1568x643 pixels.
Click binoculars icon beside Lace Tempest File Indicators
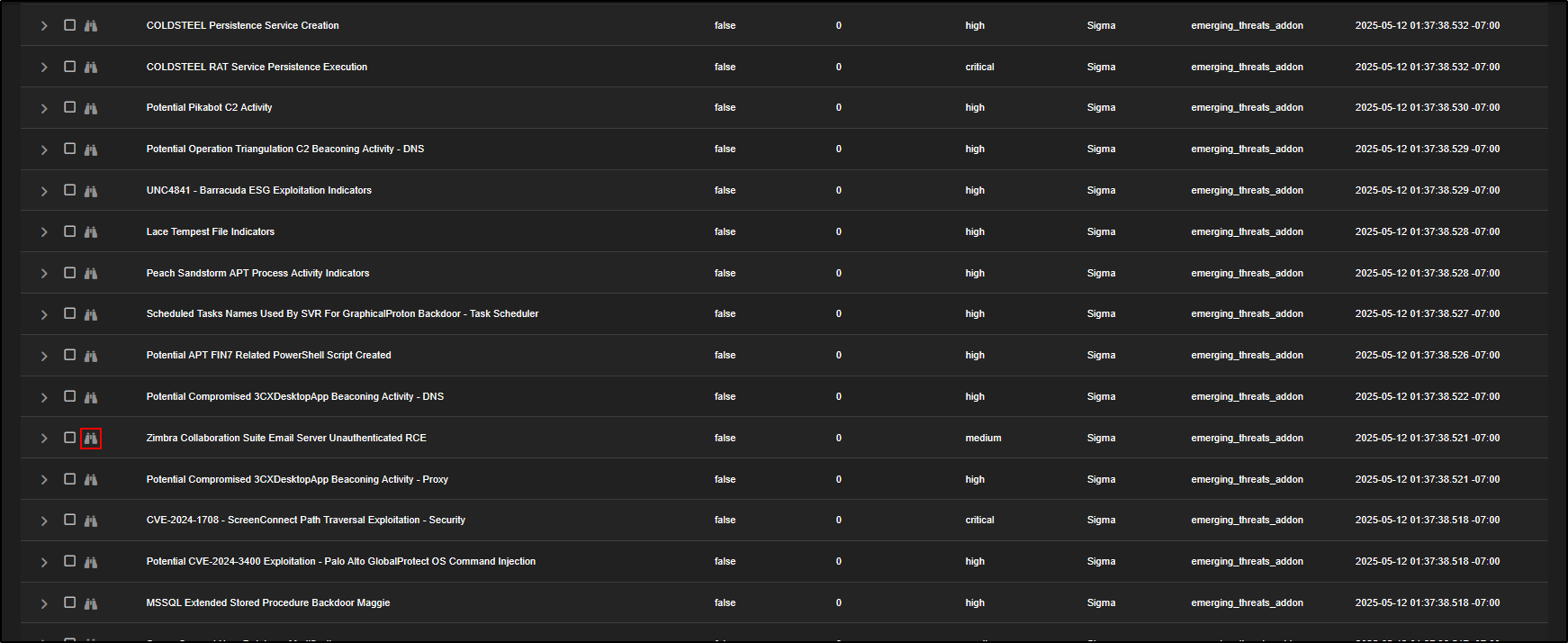(x=91, y=232)
